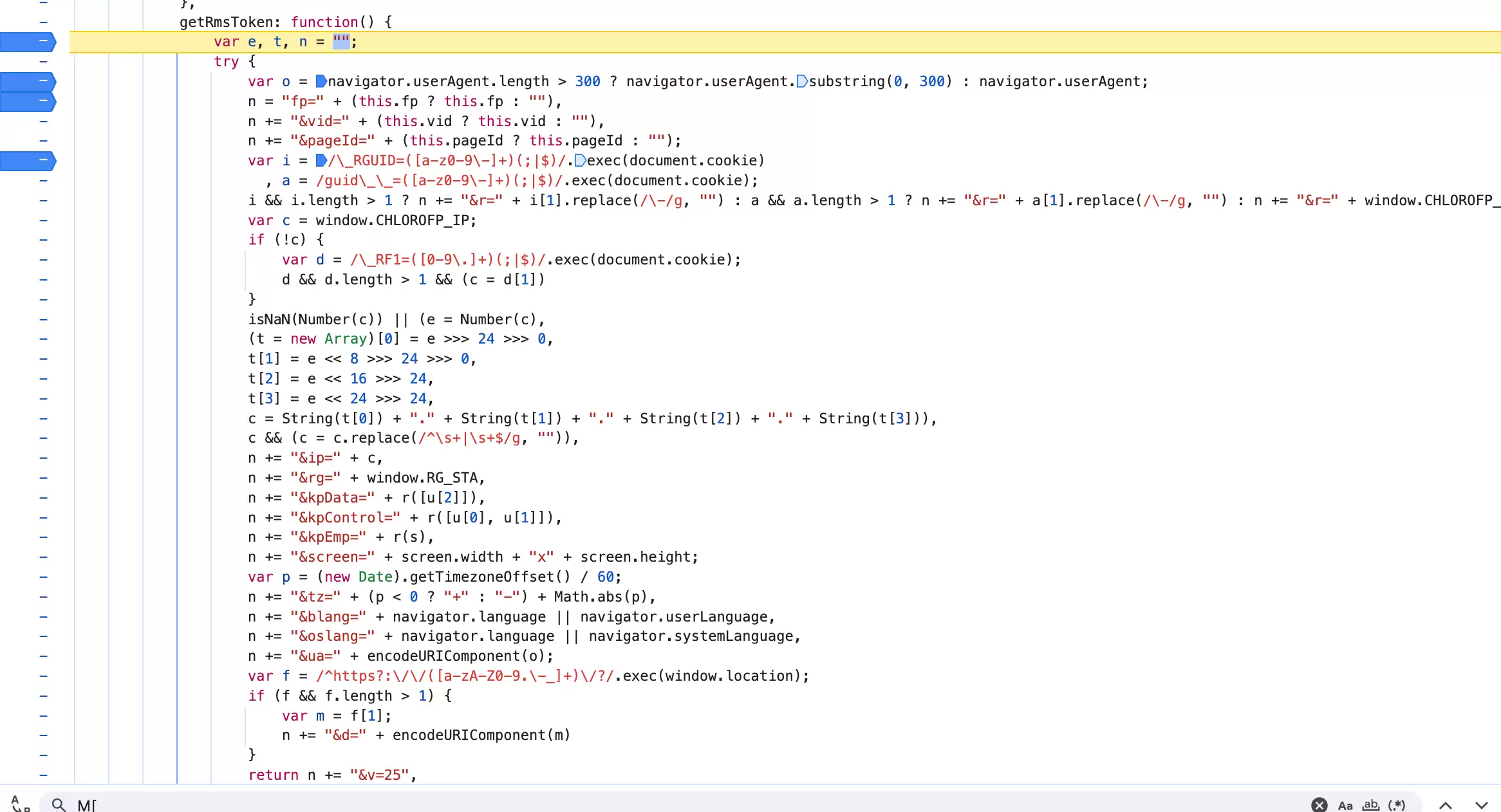Toggle the find-and-replace A→B icon
1501x812 pixels.
[x=21, y=804]
